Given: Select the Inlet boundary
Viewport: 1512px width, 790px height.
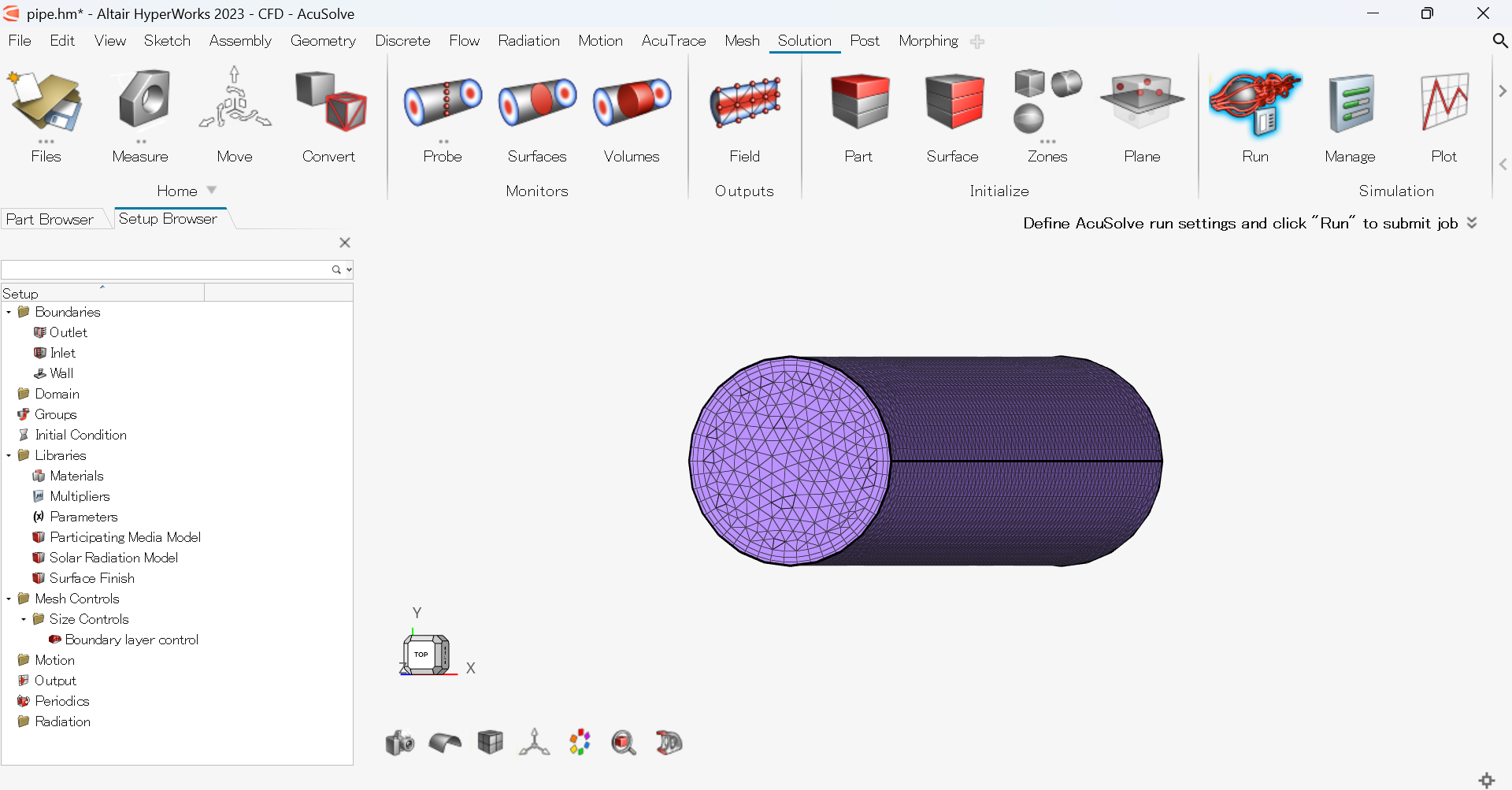Looking at the screenshot, I should tap(63, 354).
